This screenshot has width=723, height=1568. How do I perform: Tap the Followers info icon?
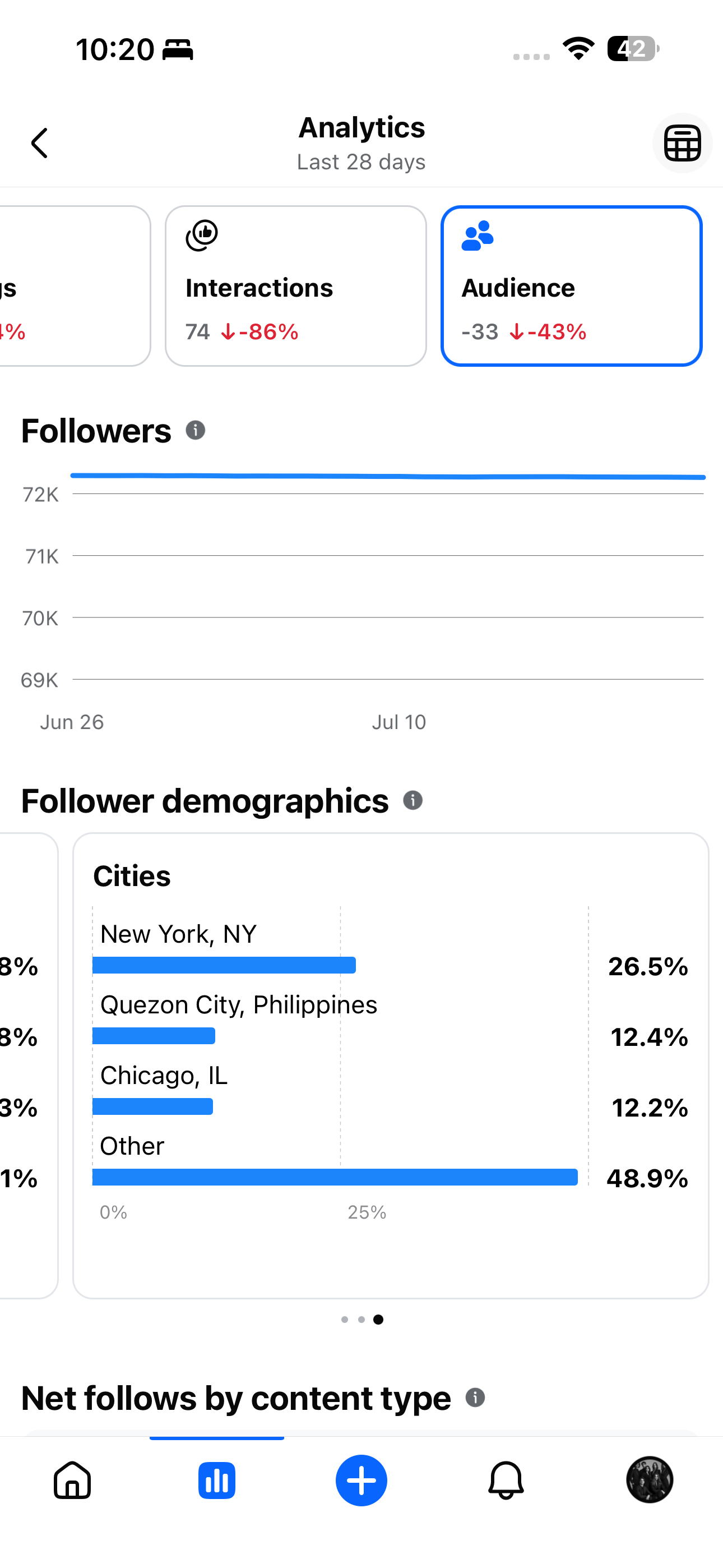pyautogui.click(x=196, y=430)
